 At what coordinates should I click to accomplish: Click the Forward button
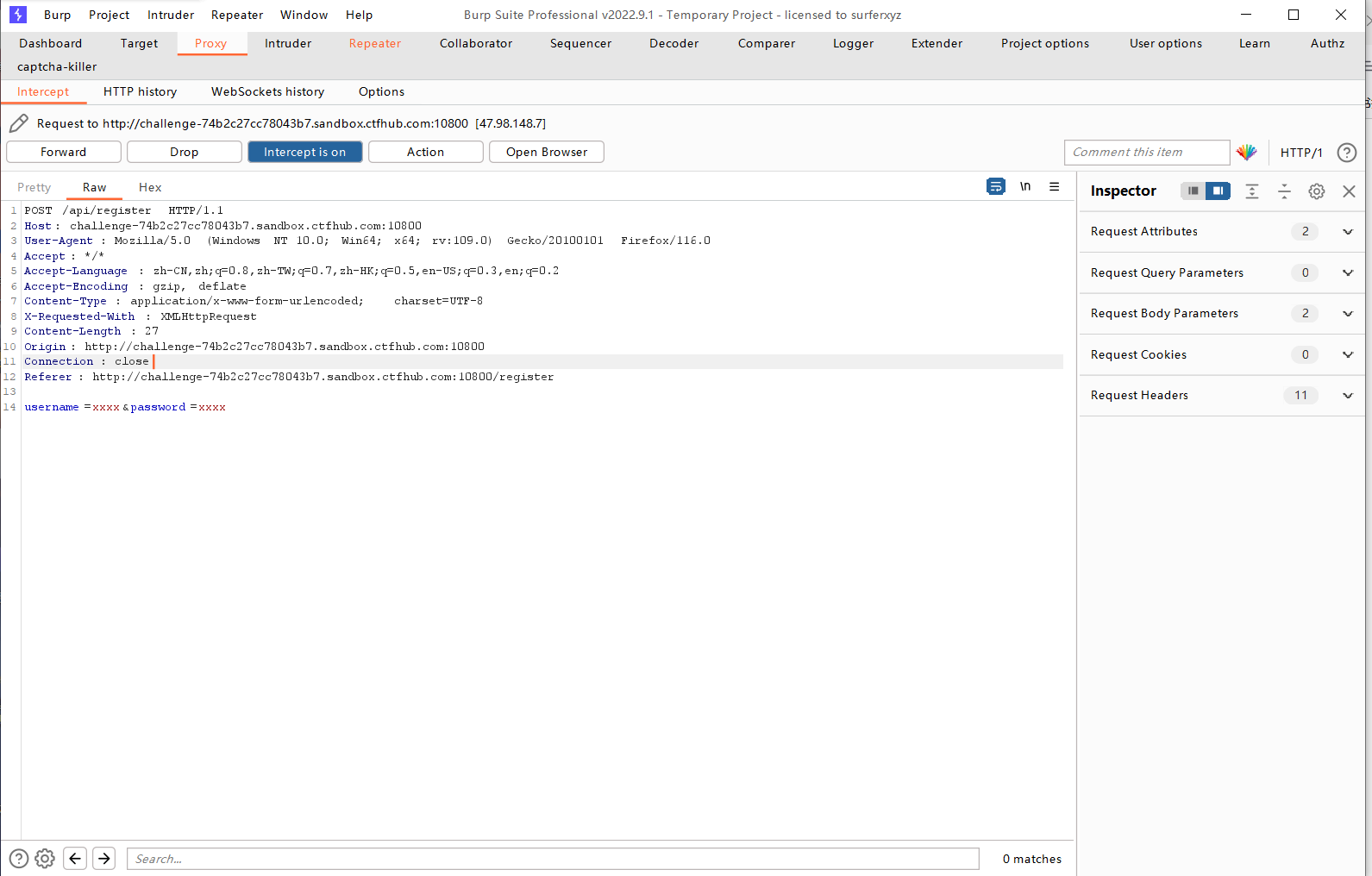pyautogui.click(x=64, y=152)
